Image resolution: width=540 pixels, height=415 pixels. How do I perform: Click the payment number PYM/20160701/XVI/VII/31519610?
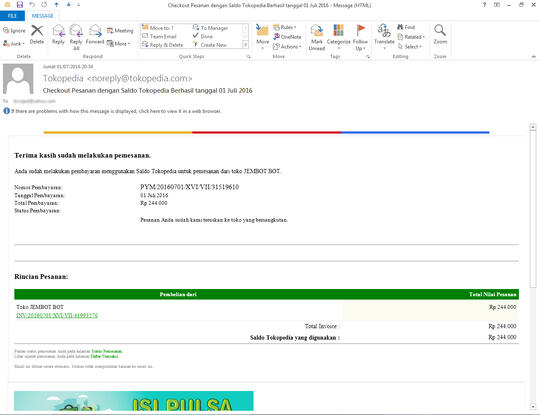point(189,187)
